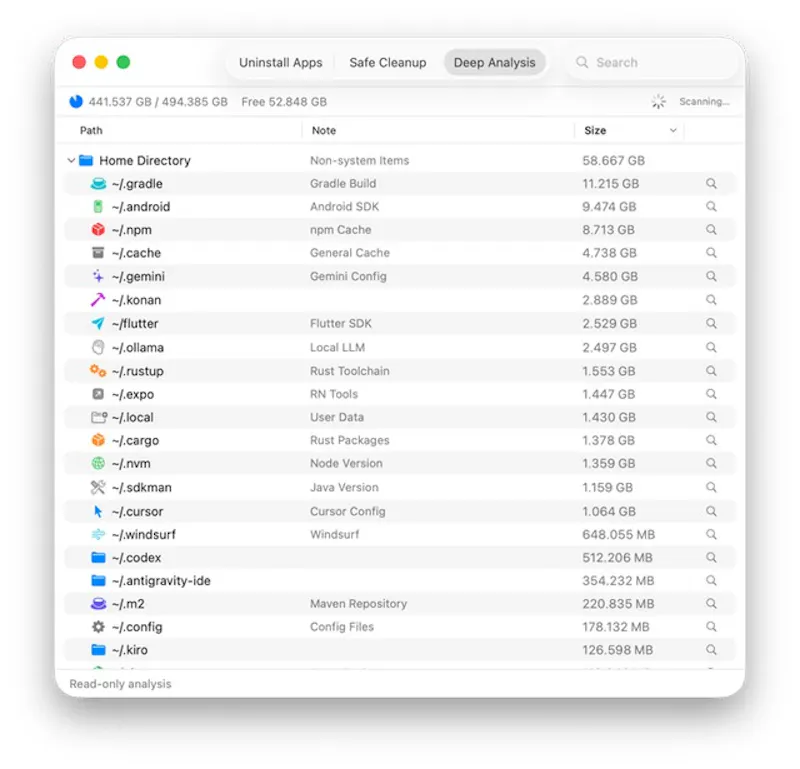Reveal ~/.cargo via magnifier icon
This screenshot has height=769, width=800.
(711, 440)
